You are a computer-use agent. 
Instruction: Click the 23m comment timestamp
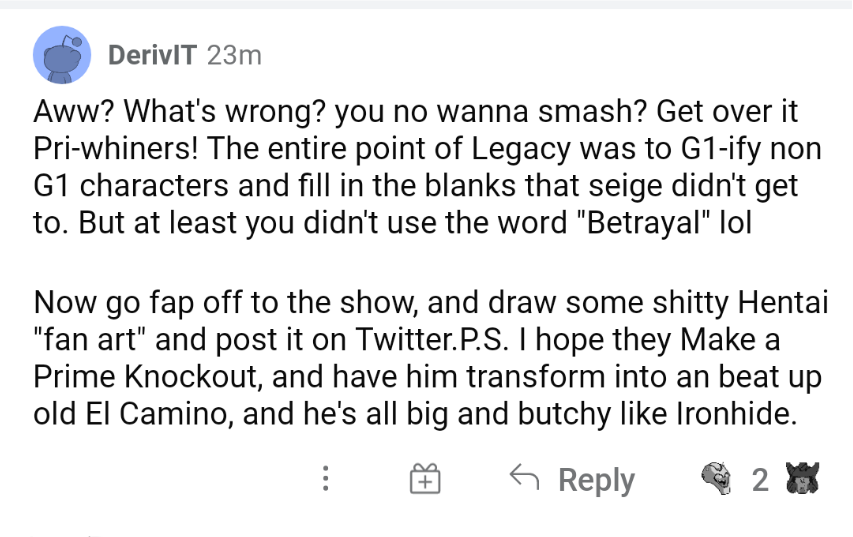[233, 55]
